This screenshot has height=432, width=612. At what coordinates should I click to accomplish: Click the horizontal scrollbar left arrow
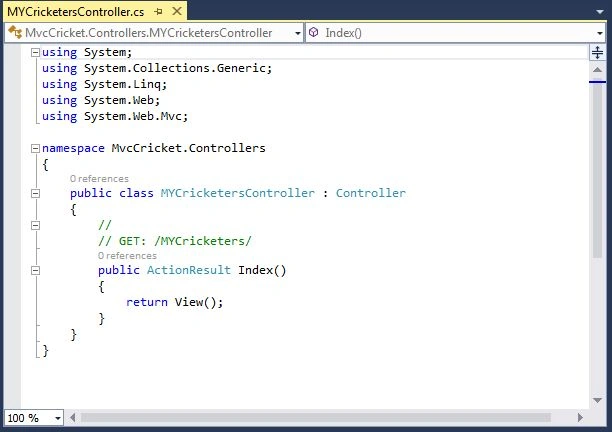tap(73, 418)
